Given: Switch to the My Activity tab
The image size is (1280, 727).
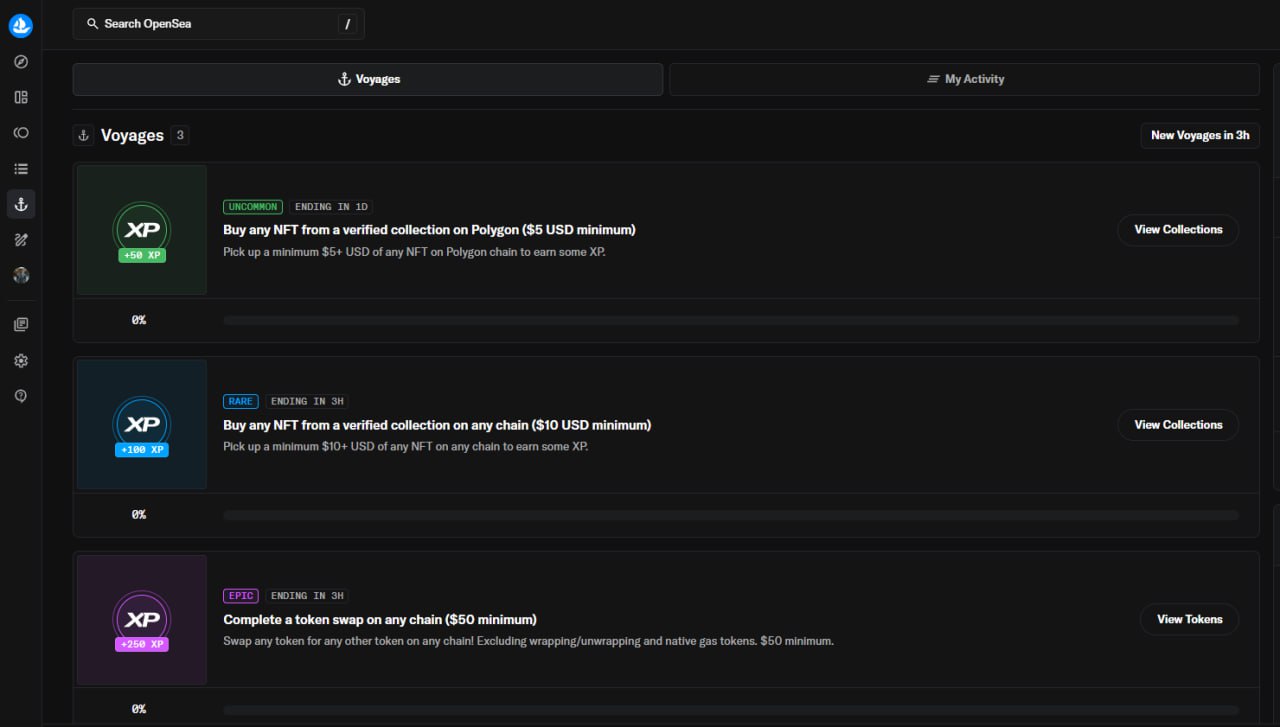Looking at the screenshot, I should pos(964,80).
